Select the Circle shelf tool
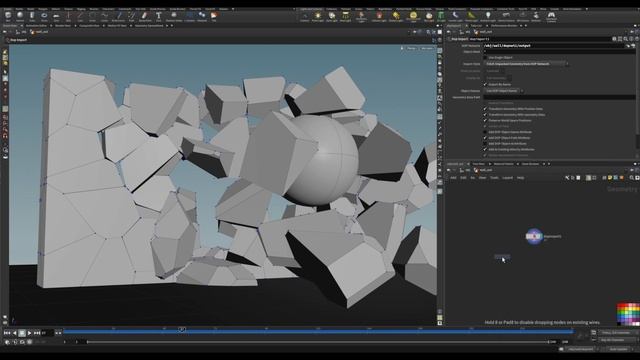Viewport: 640px width, 360px height. (x=92, y=16)
